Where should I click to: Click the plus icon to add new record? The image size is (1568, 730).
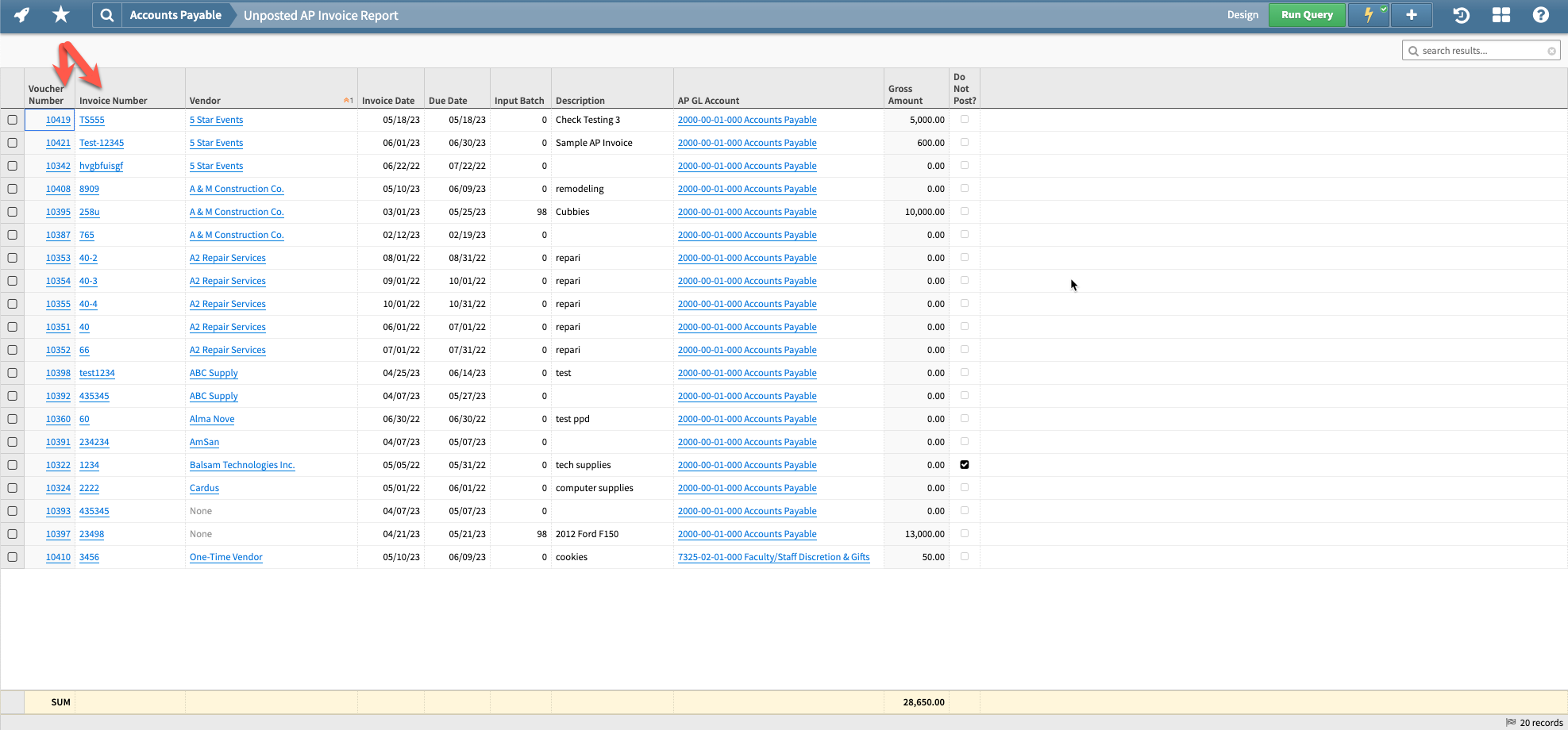click(x=1411, y=14)
